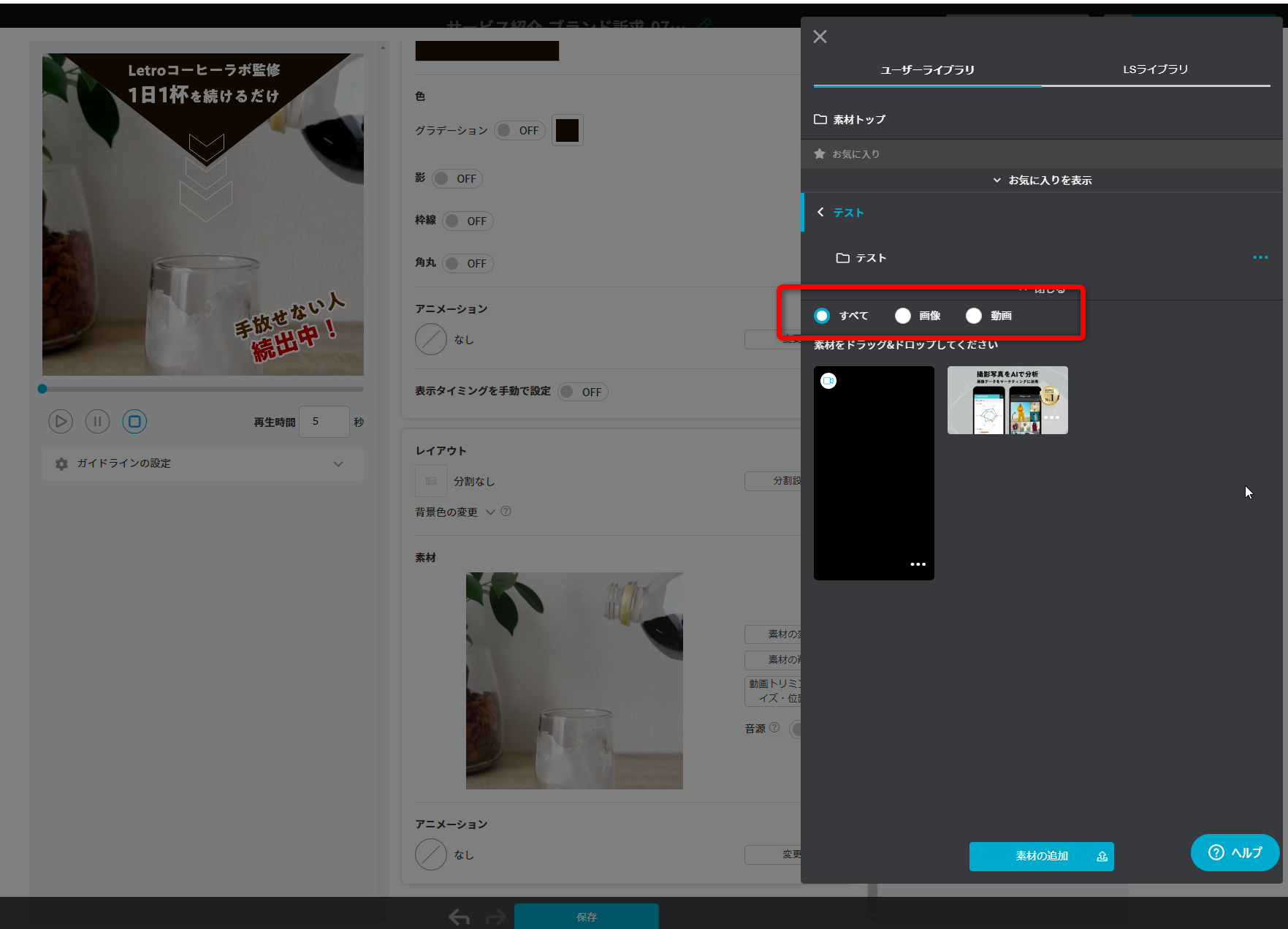The width and height of the screenshot is (1288, 929).
Task: Toggle the 枠線 switch
Action: pyautogui.click(x=468, y=221)
